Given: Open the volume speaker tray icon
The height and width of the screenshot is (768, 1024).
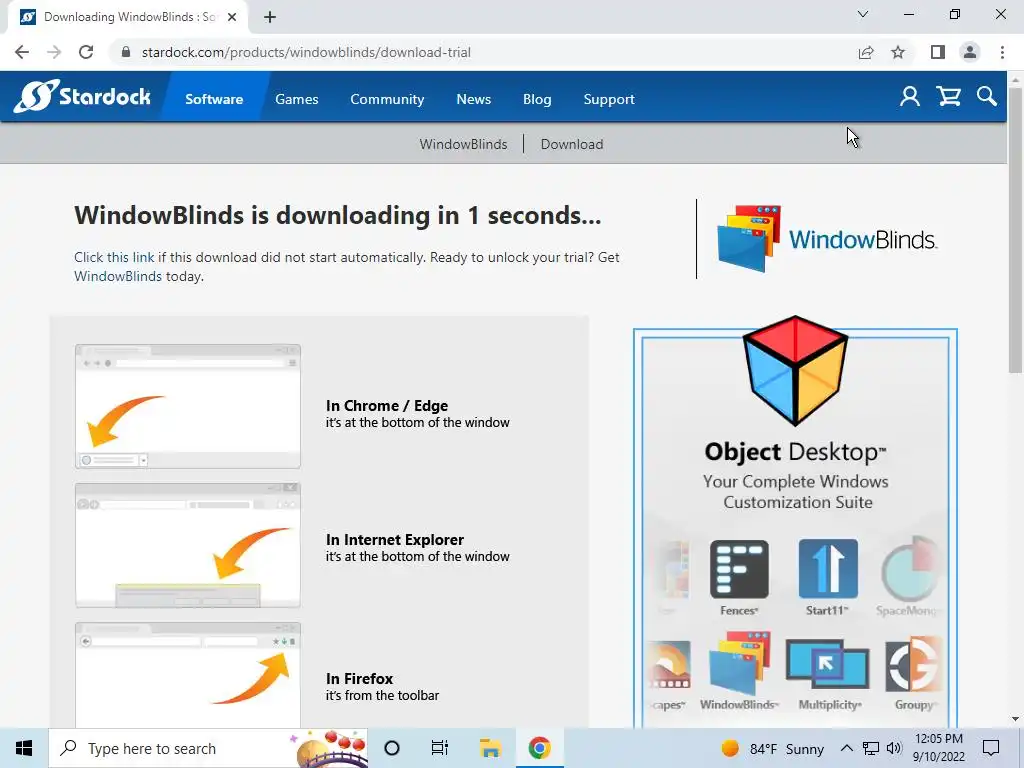Looking at the screenshot, I should point(894,748).
